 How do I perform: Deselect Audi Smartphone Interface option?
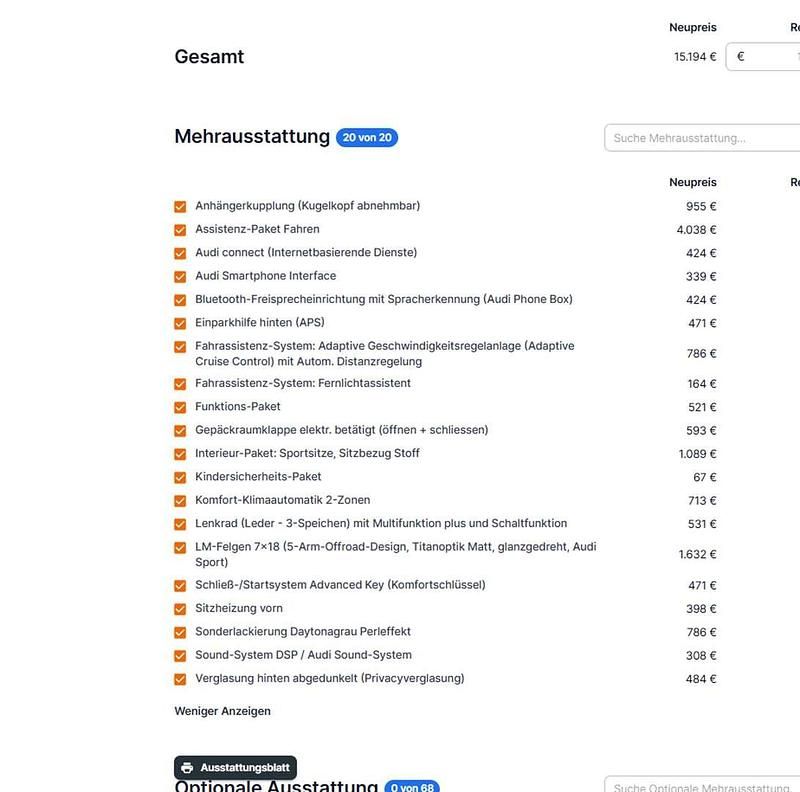(180, 277)
